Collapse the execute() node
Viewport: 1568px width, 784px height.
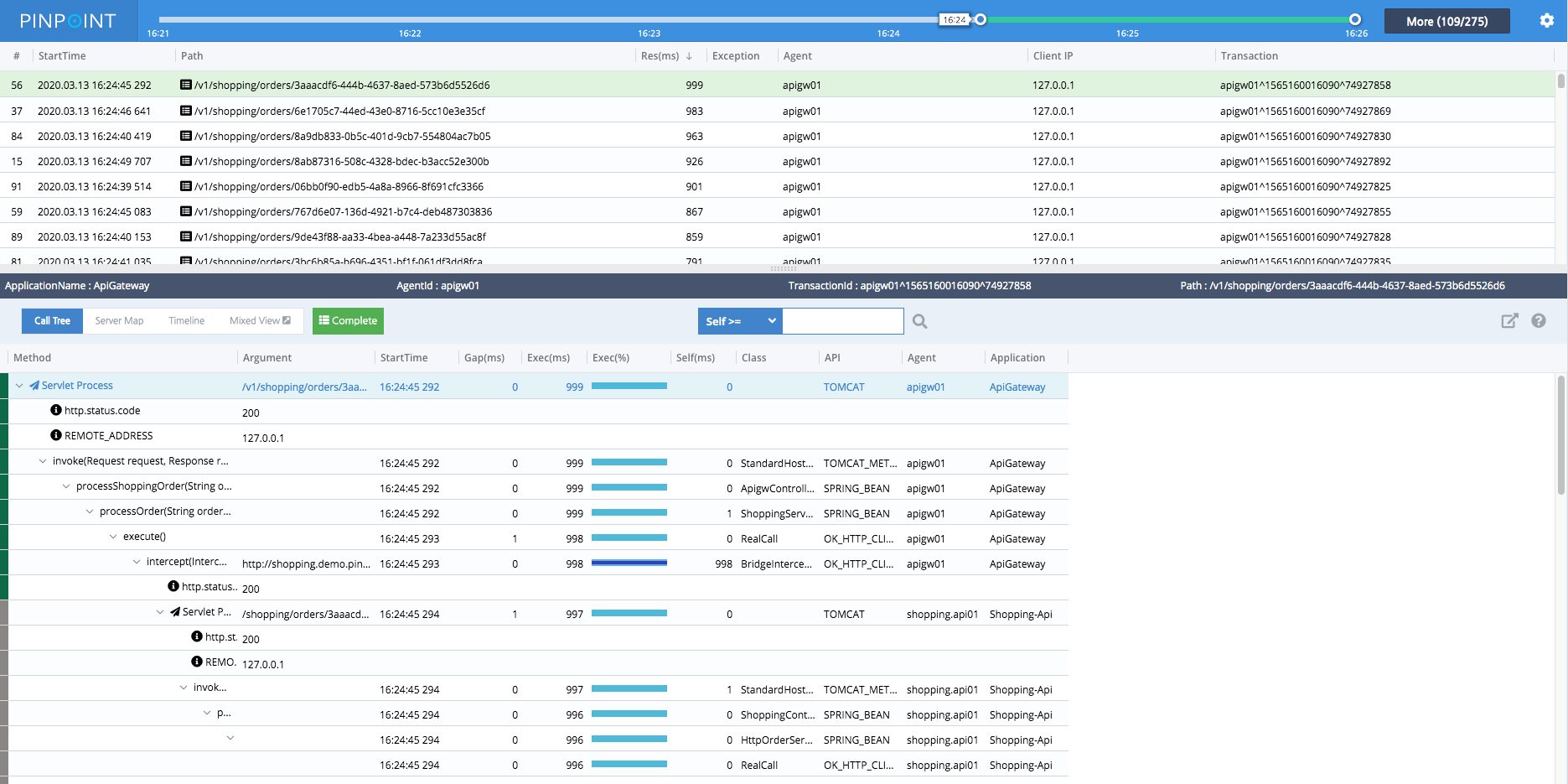113,537
